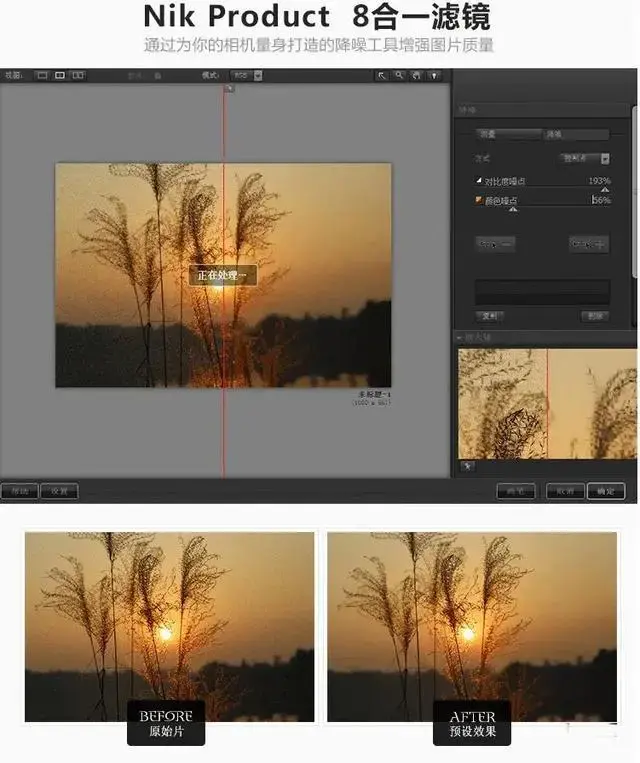This screenshot has height=763, width=640.
Task: Click the 正在处理 processing label
Action: click(x=223, y=275)
